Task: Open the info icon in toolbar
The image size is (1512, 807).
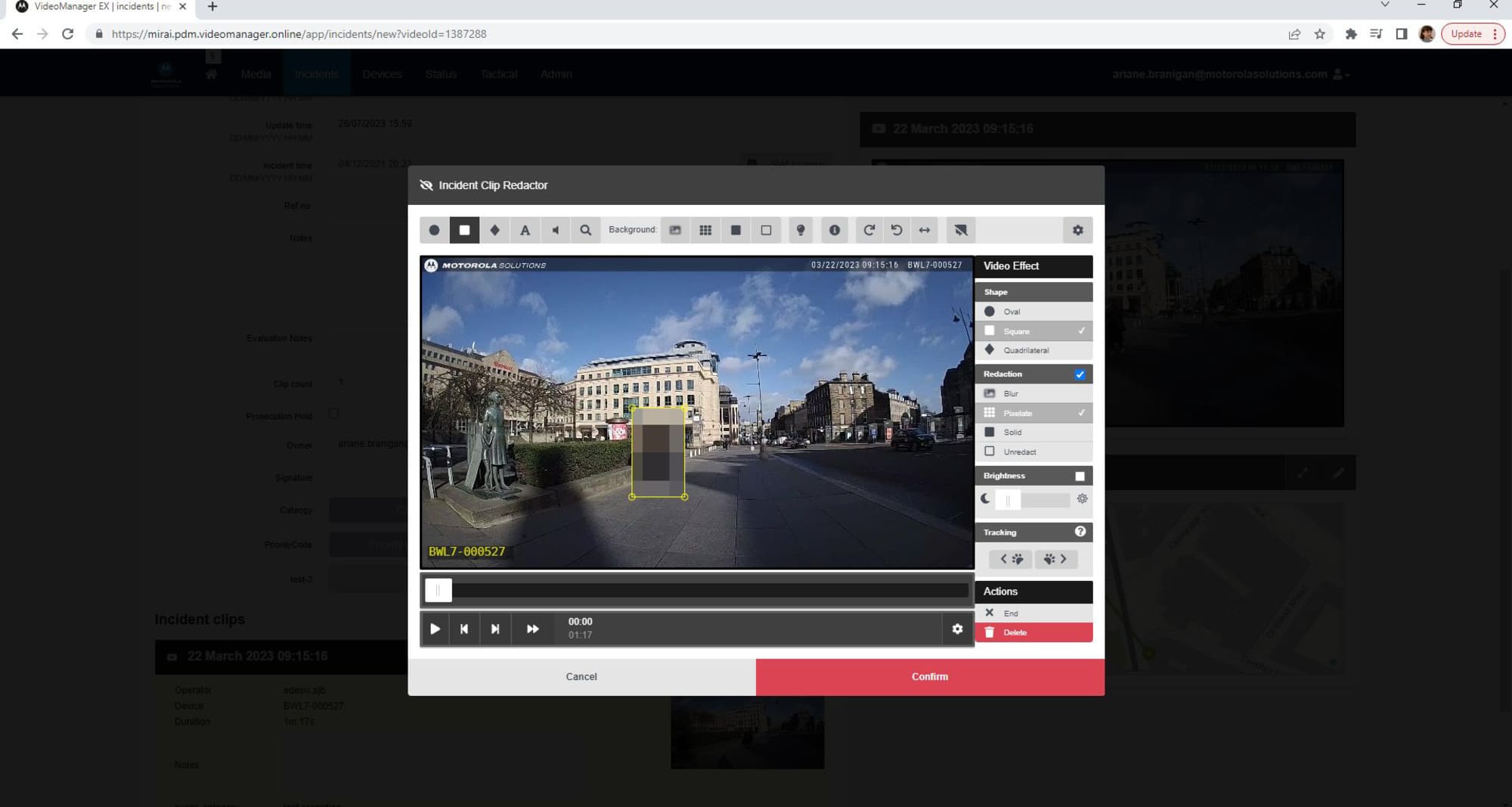Action: tap(835, 230)
